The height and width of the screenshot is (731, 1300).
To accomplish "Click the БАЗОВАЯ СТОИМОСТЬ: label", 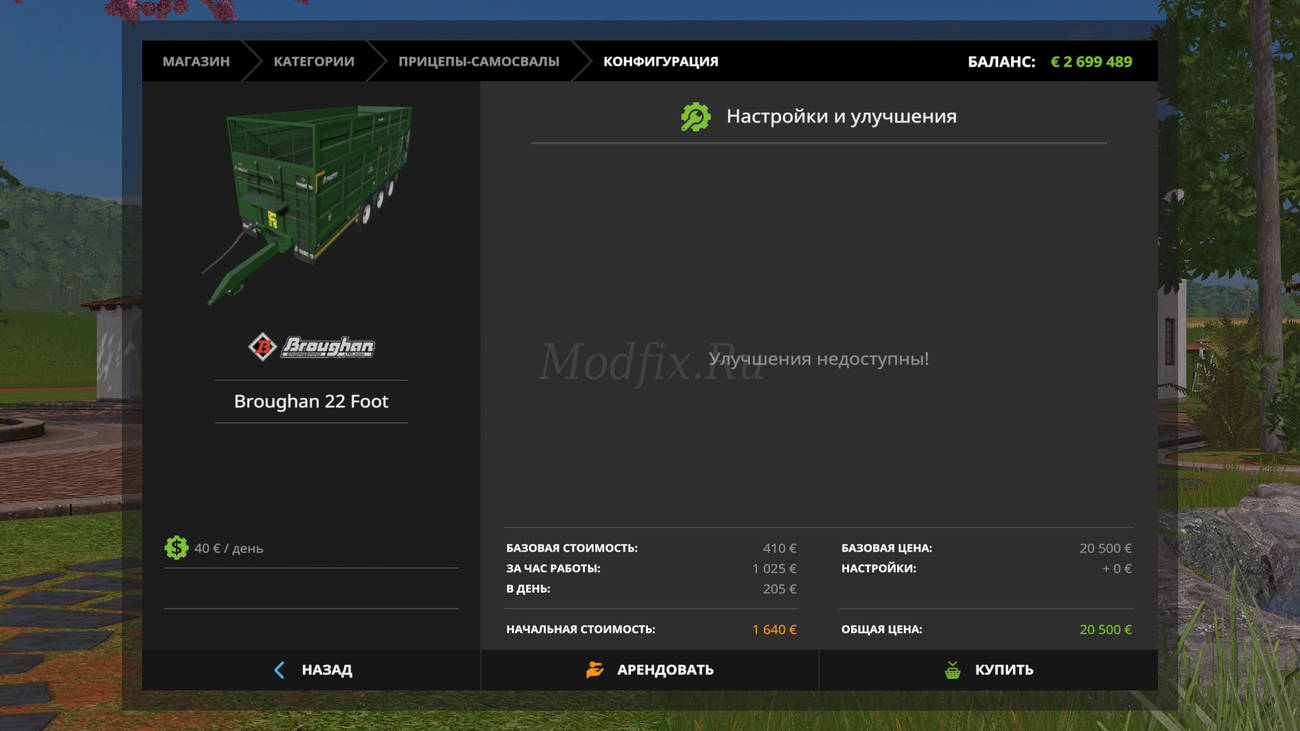I will point(572,548).
